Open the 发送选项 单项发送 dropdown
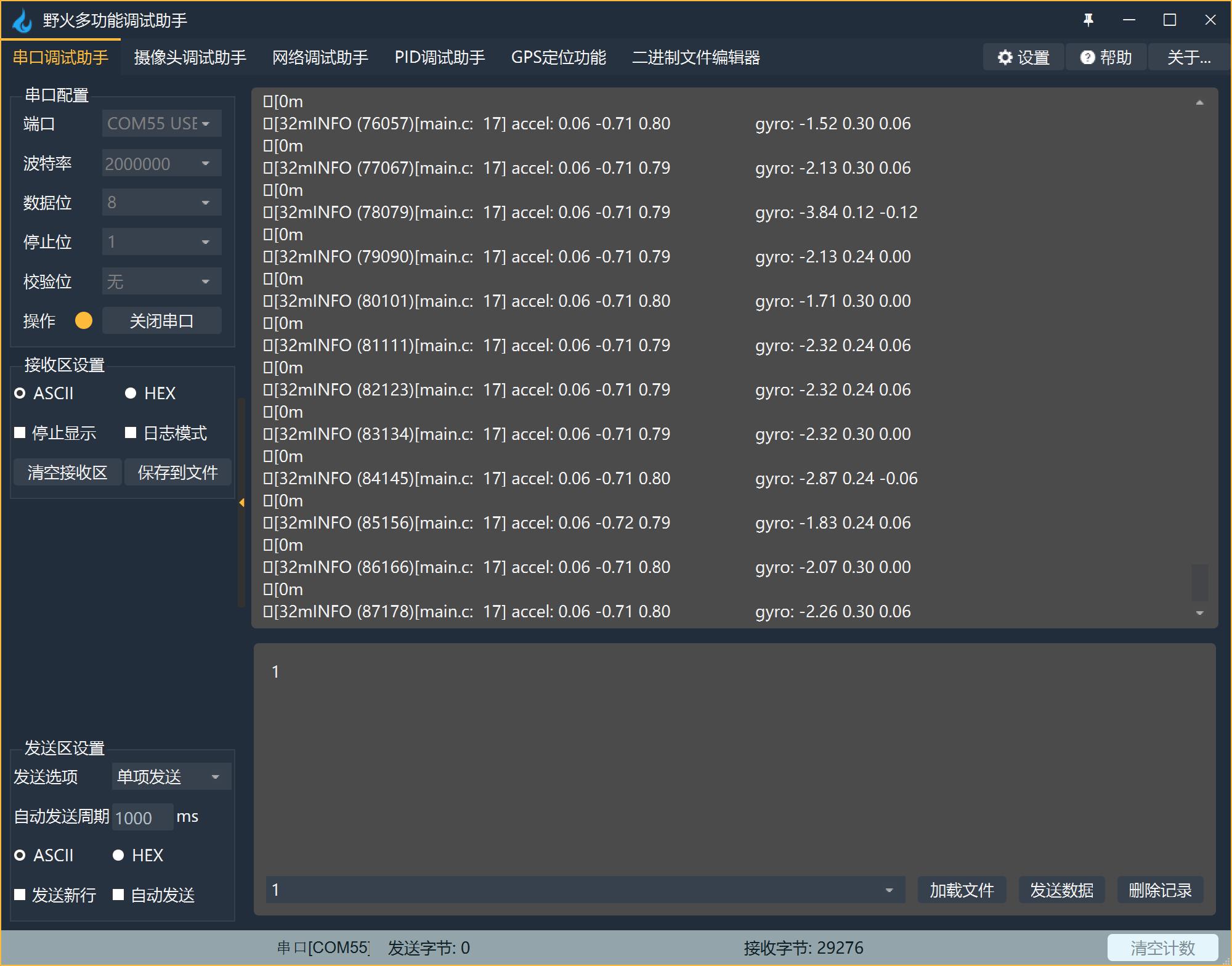This screenshot has width=1232, height=966. click(x=171, y=776)
